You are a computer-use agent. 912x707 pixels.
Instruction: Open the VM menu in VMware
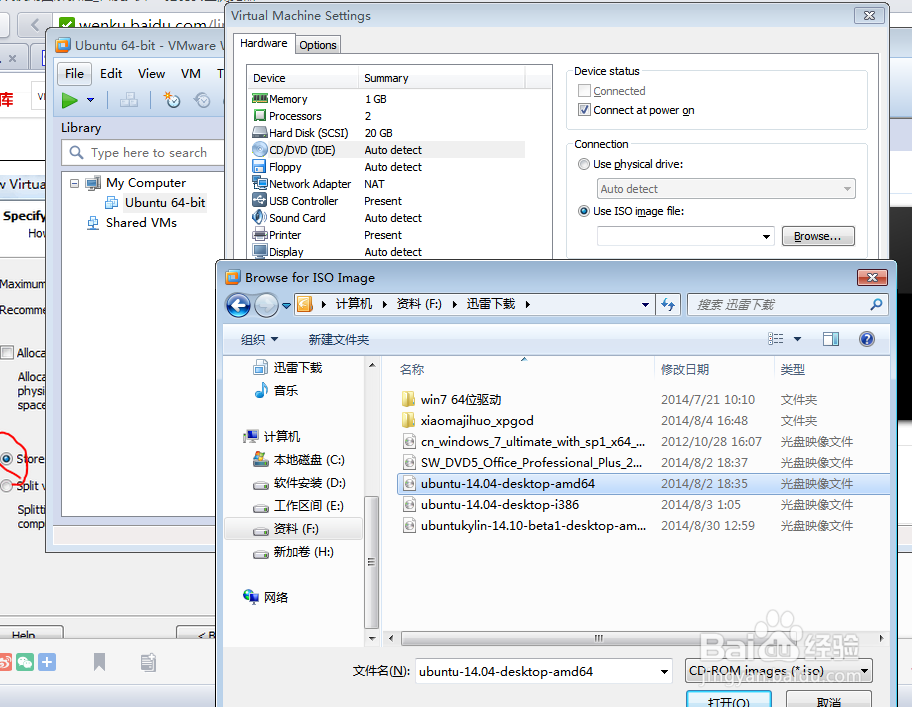pyautogui.click(x=191, y=74)
